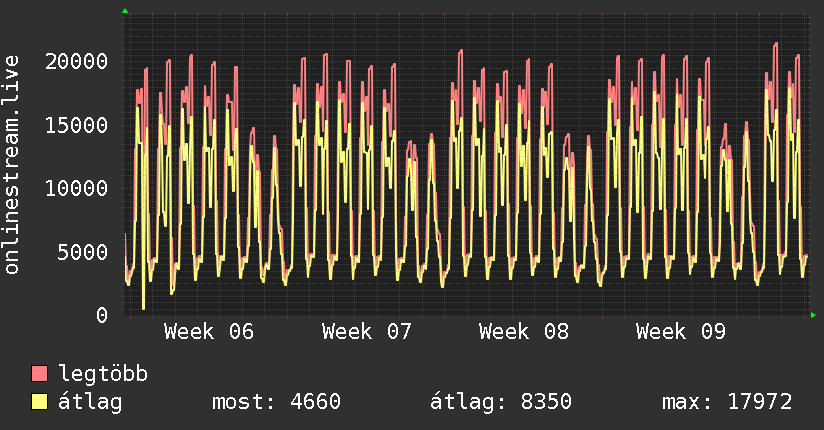824x430 pixels.
Task: Click the 0 y-axis label
Action: [x=102, y=315]
